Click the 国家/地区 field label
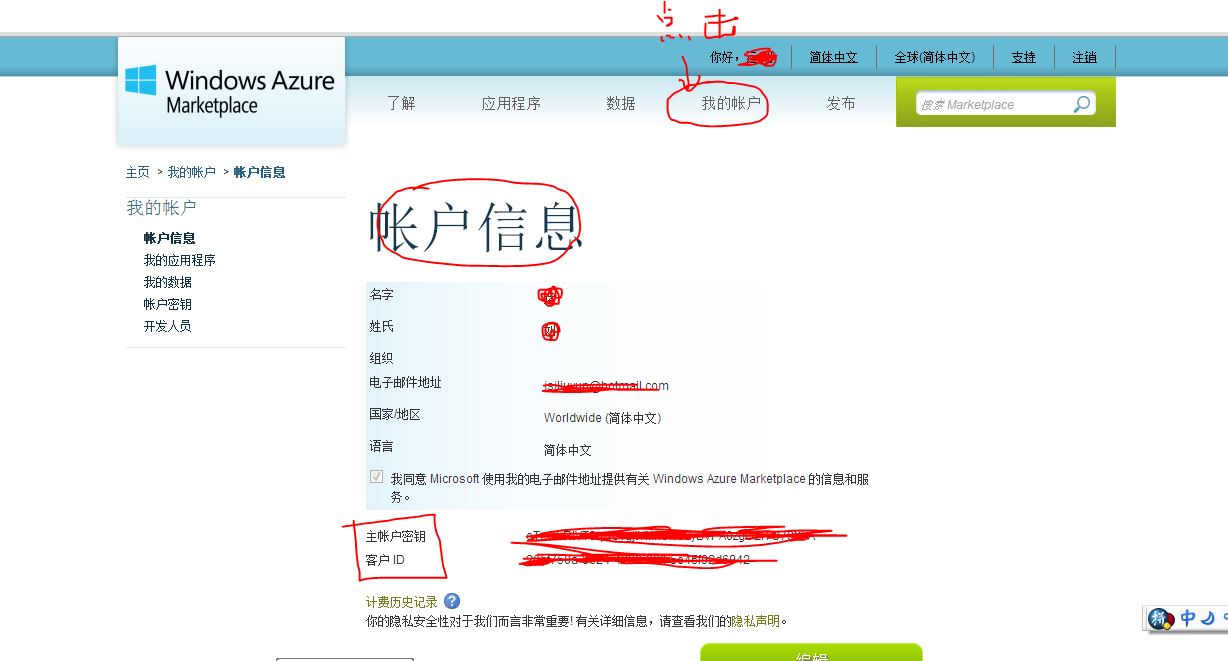This screenshot has height=661, width=1228. pos(395,414)
